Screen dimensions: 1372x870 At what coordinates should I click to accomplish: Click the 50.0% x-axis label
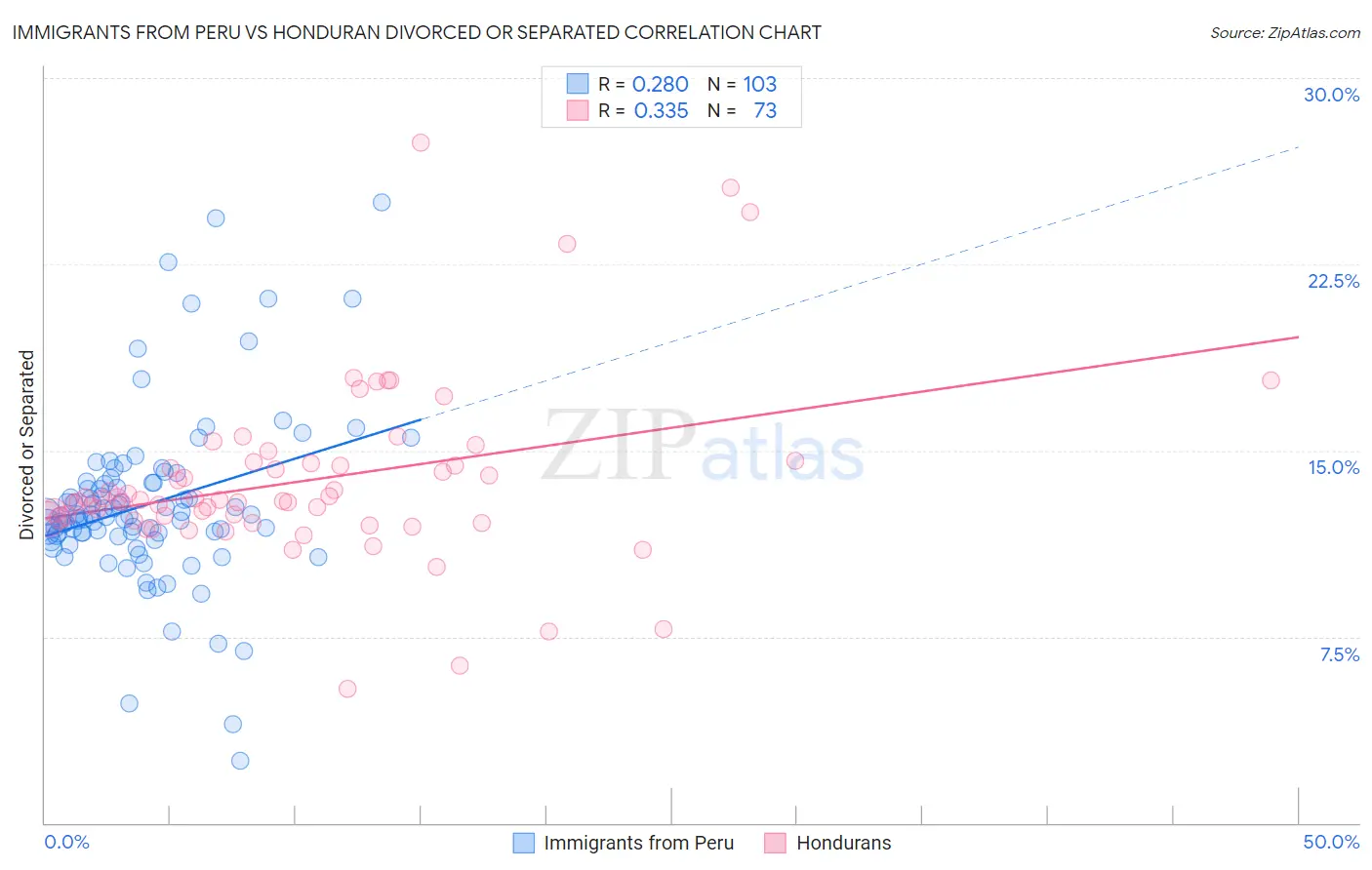1331,842
